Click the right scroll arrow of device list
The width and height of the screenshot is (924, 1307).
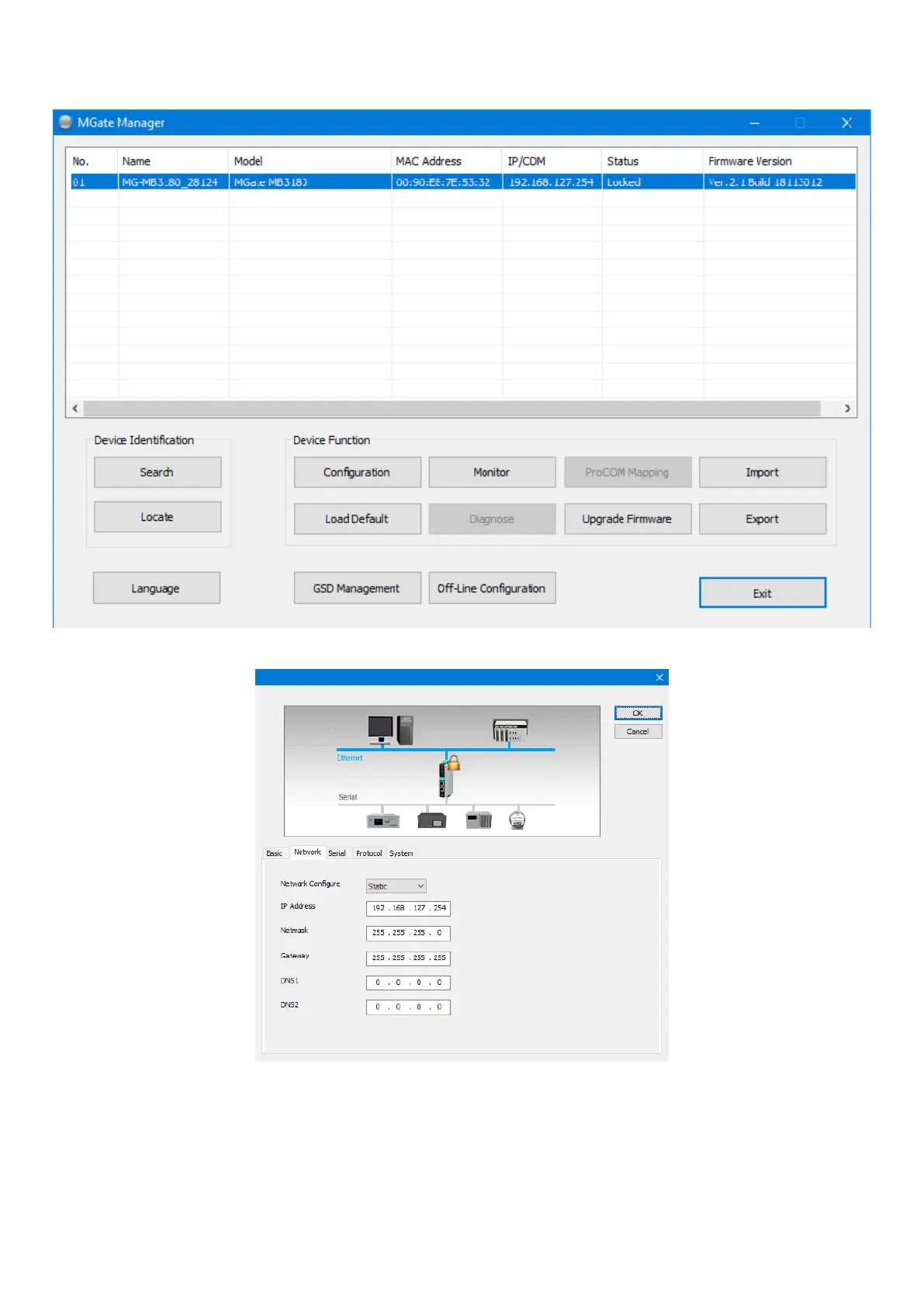[x=847, y=408]
